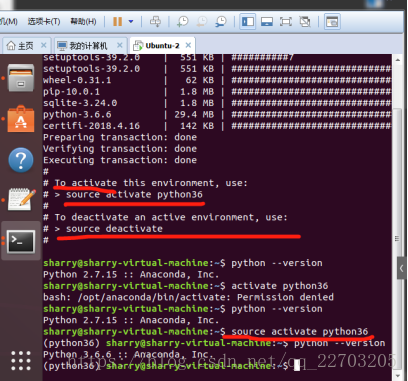Open the snapshot manager icon

[x=221, y=22]
